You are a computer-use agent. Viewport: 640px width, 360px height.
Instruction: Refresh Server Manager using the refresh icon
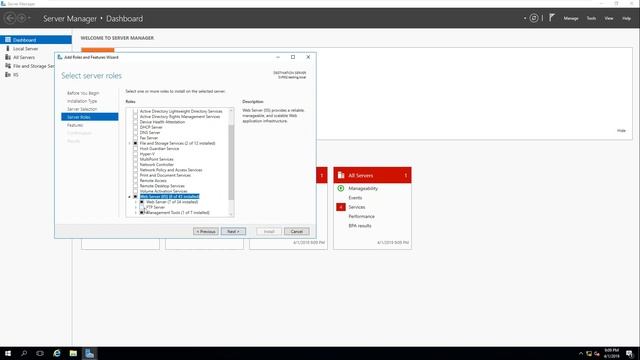tap(534, 18)
